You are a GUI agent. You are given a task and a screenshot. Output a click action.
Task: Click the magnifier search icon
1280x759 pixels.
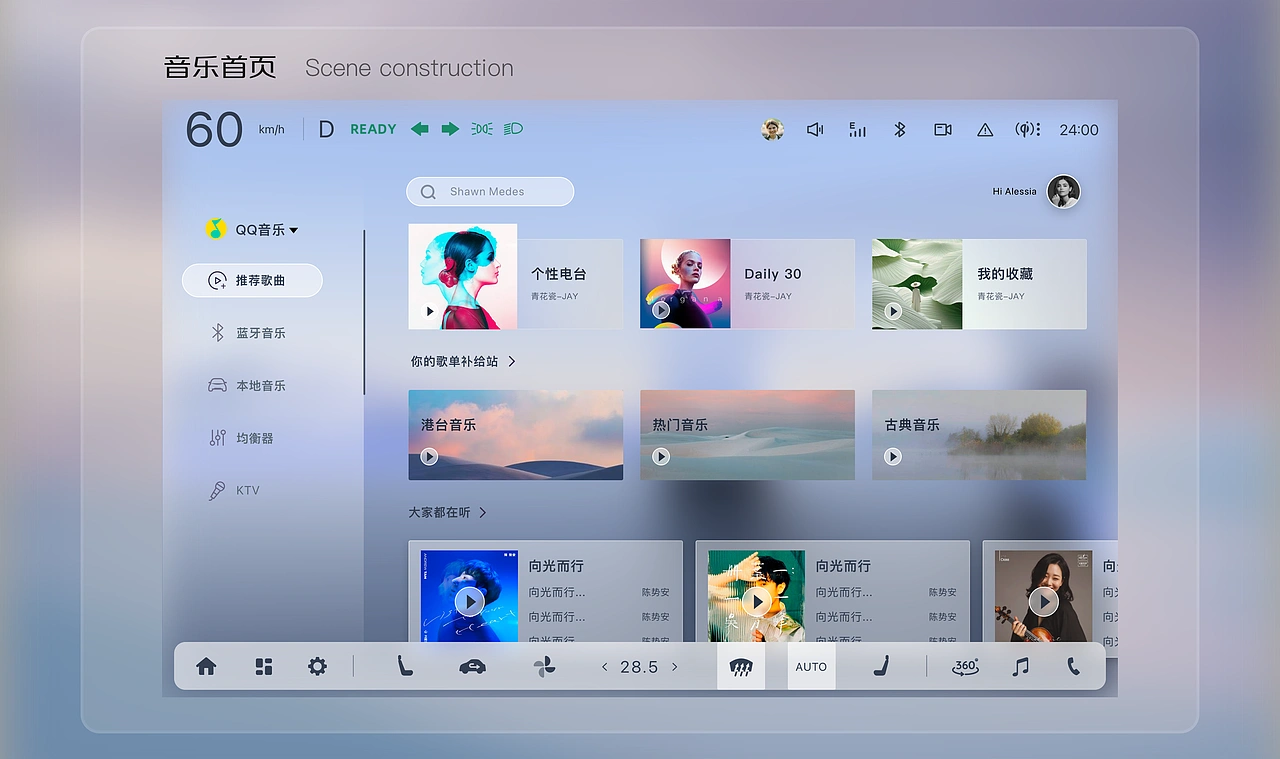pyautogui.click(x=428, y=192)
